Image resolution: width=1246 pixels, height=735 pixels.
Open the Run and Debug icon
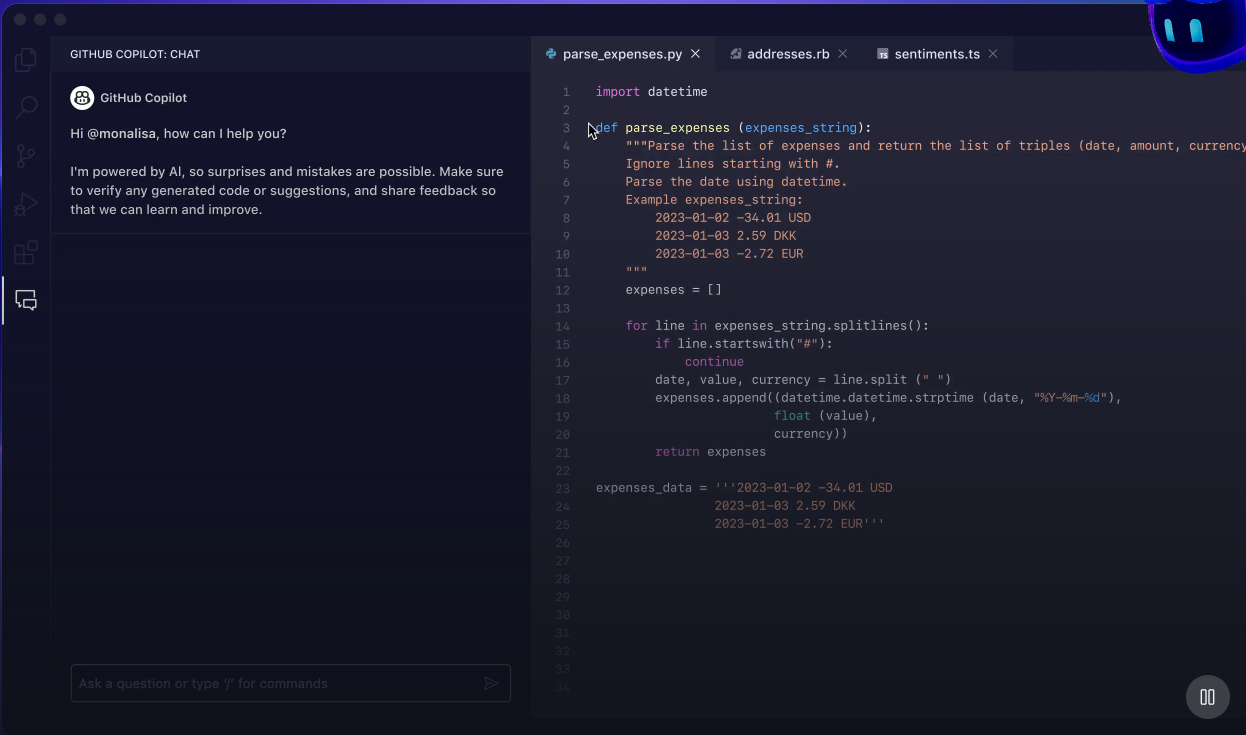pos(26,204)
